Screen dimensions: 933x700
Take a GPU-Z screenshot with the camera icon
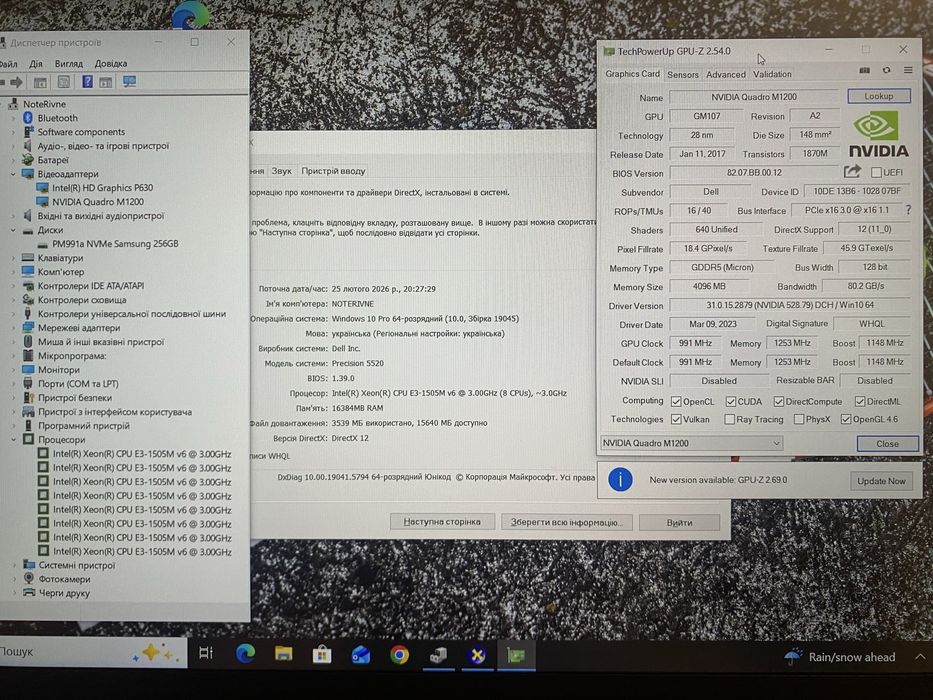click(865, 70)
